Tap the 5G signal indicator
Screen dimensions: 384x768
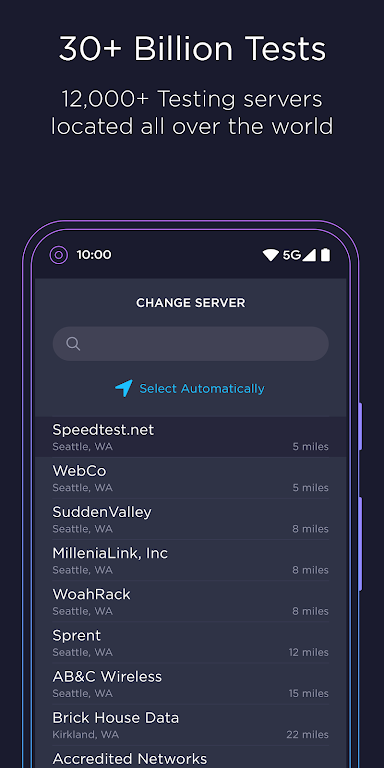tap(291, 255)
